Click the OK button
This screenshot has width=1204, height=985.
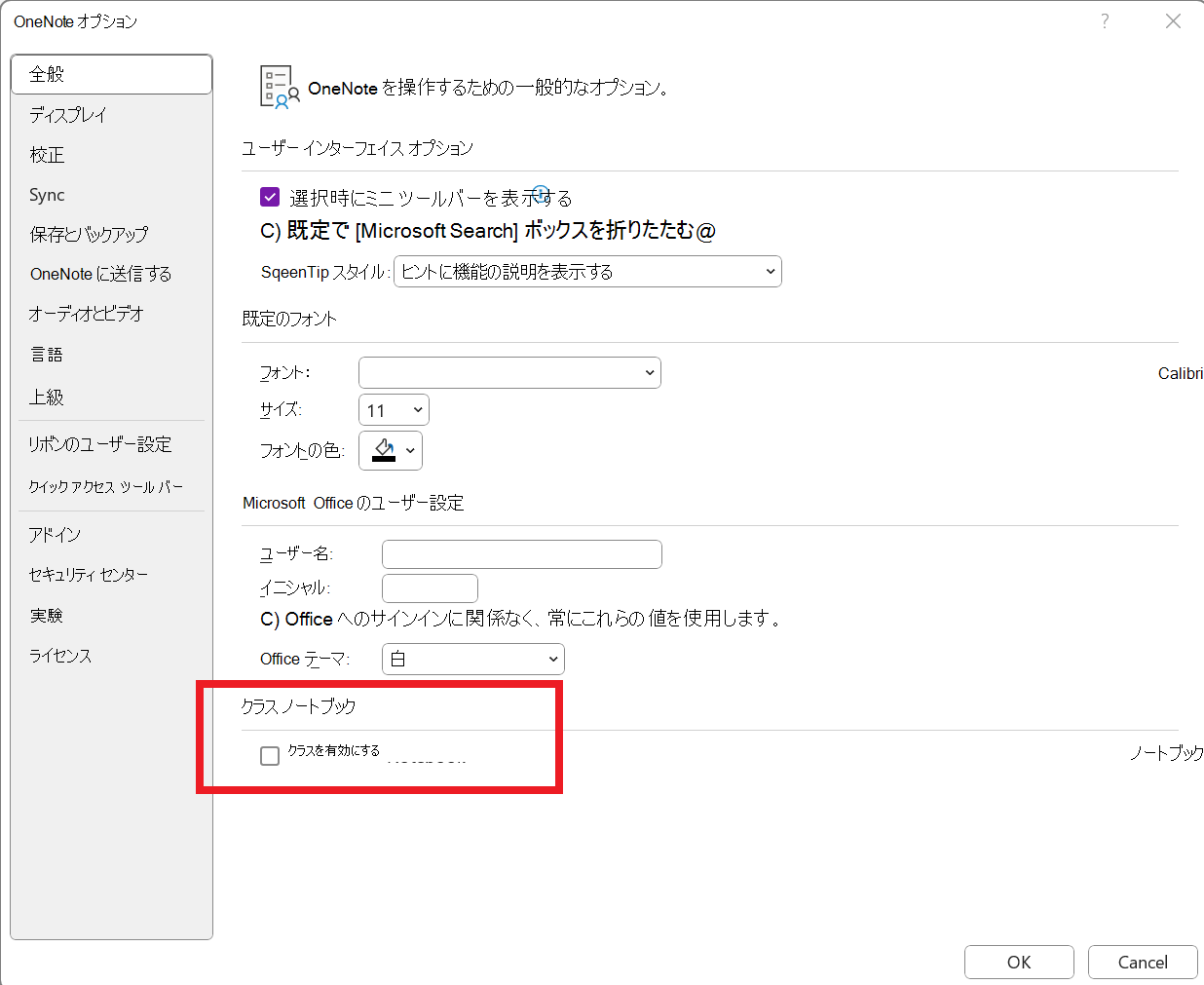1019,962
